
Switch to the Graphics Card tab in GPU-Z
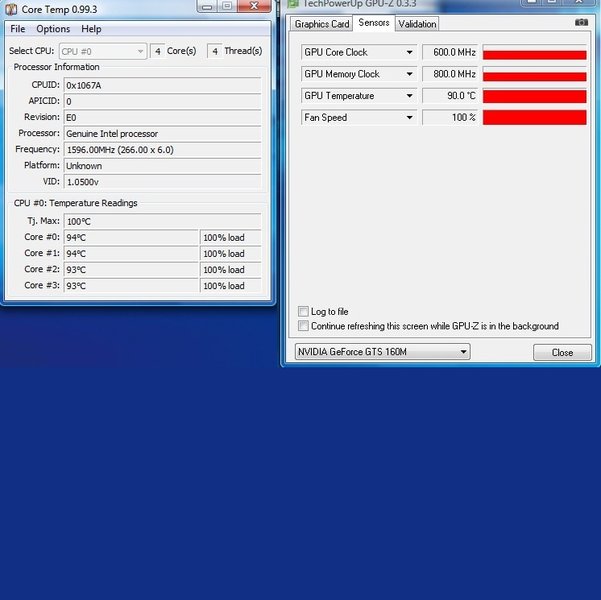[322, 24]
